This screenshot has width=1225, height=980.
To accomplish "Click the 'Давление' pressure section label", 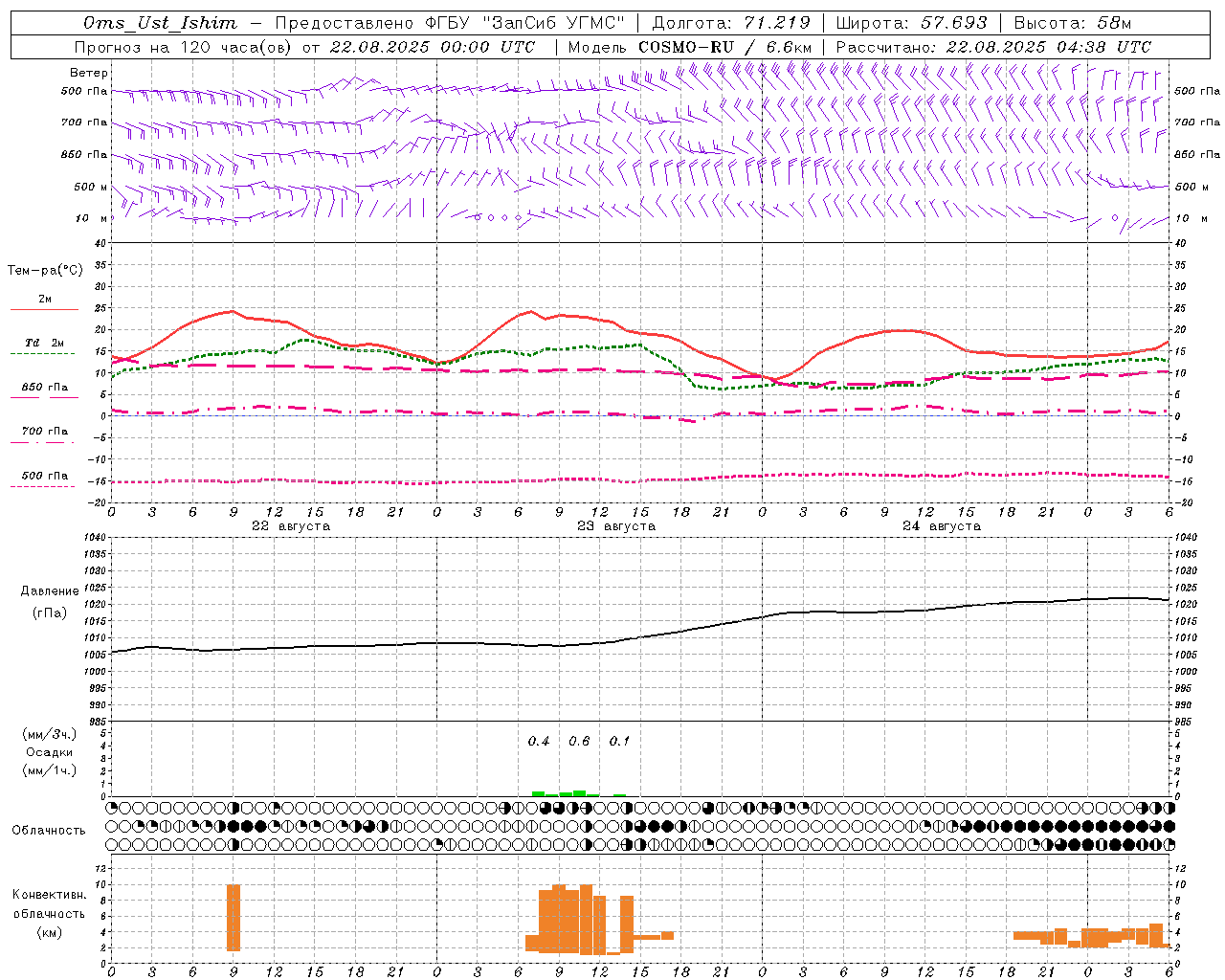I will coord(50,591).
